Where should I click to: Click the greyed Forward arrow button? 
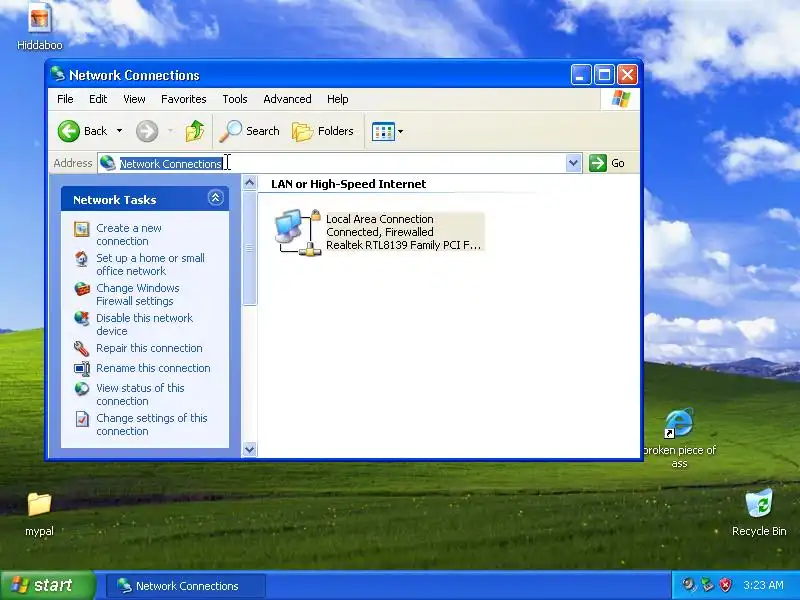[146, 131]
